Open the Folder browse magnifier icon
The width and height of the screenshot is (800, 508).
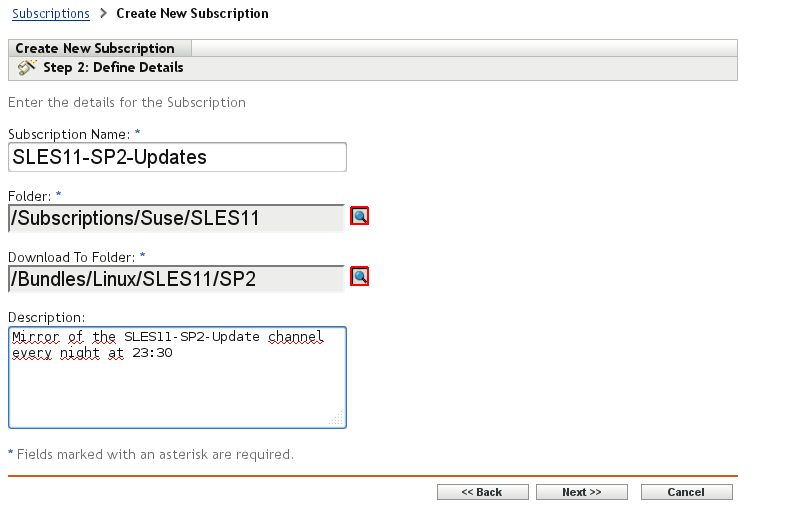coord(360,216)
